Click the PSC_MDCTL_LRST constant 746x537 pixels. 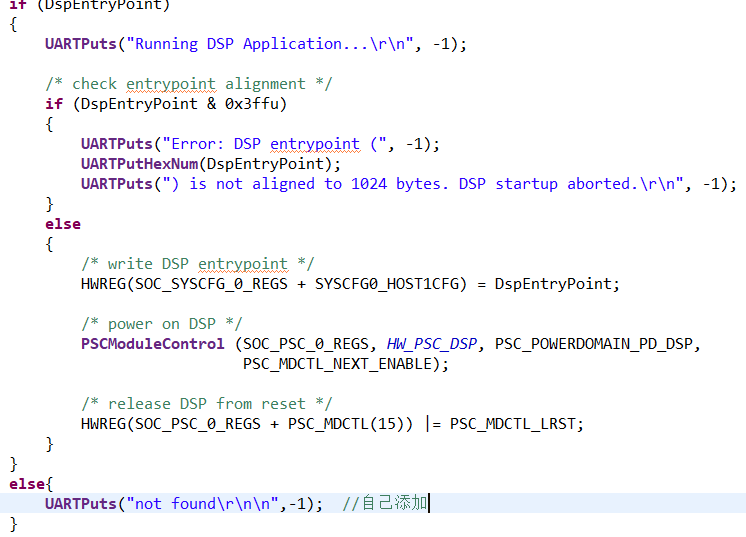coord(513,424)
